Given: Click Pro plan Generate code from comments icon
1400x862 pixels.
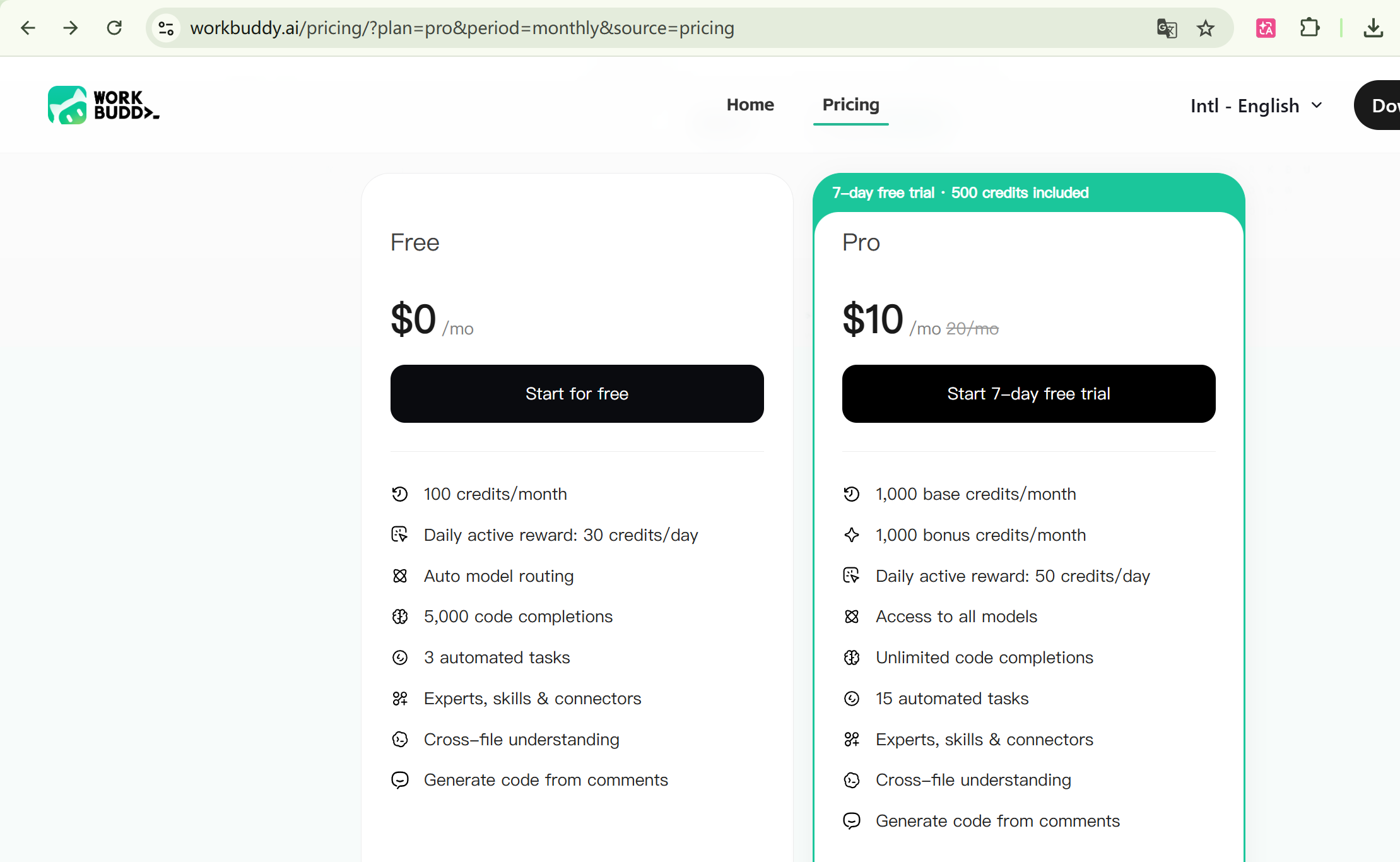Looking at the screenshot, I should pos(852,821).
